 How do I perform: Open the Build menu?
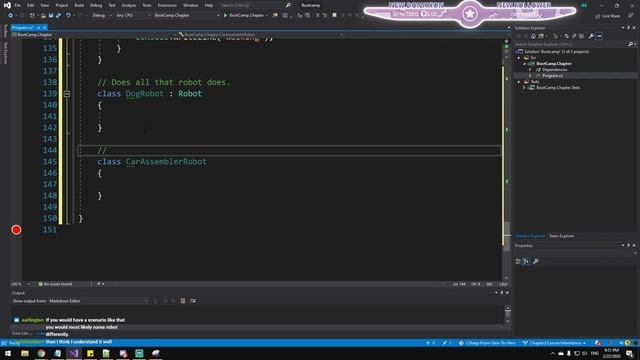point(79,5)
